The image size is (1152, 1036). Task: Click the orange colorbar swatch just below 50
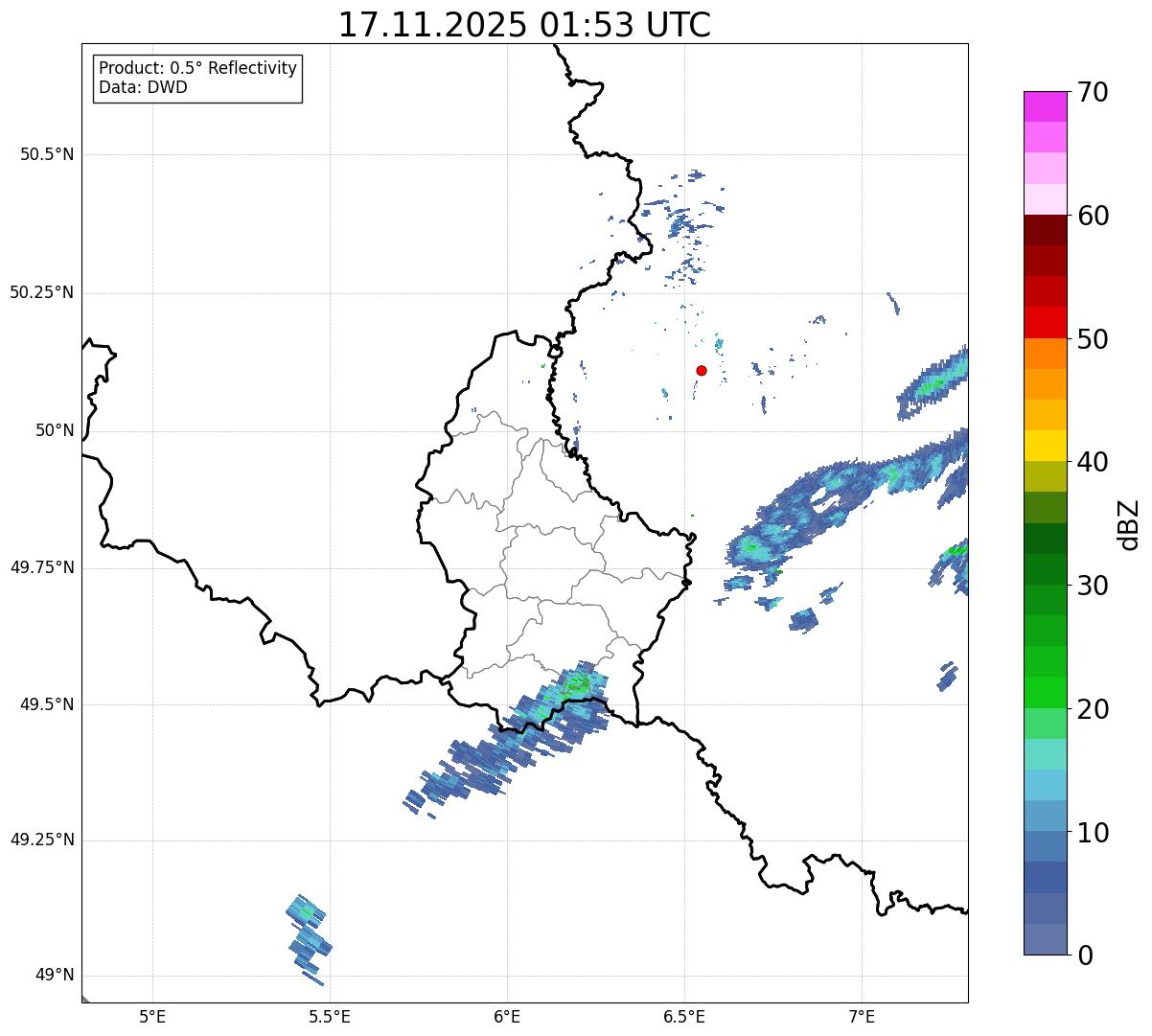tap(1046, 354)
